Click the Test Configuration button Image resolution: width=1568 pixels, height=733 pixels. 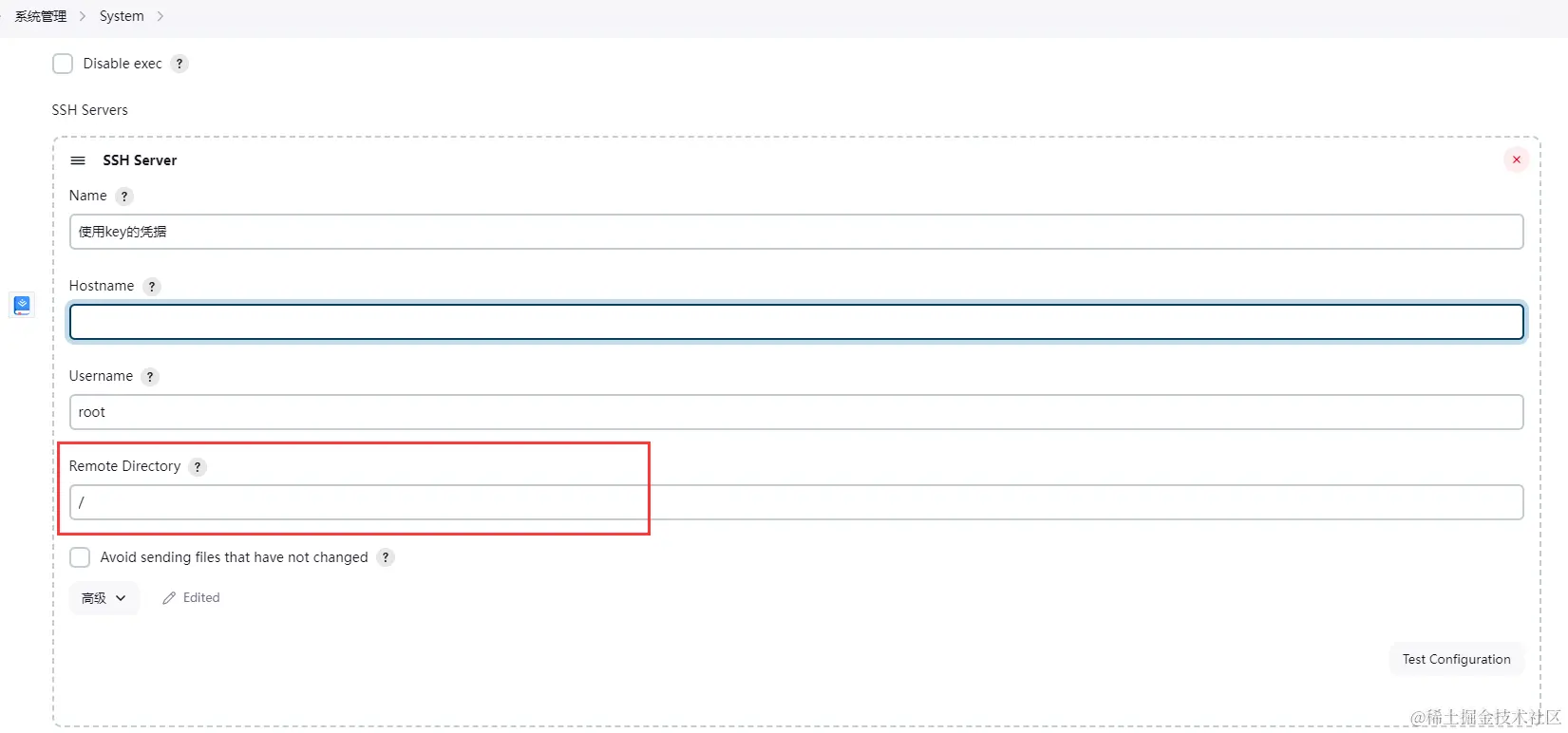(x=1457, y=659)
